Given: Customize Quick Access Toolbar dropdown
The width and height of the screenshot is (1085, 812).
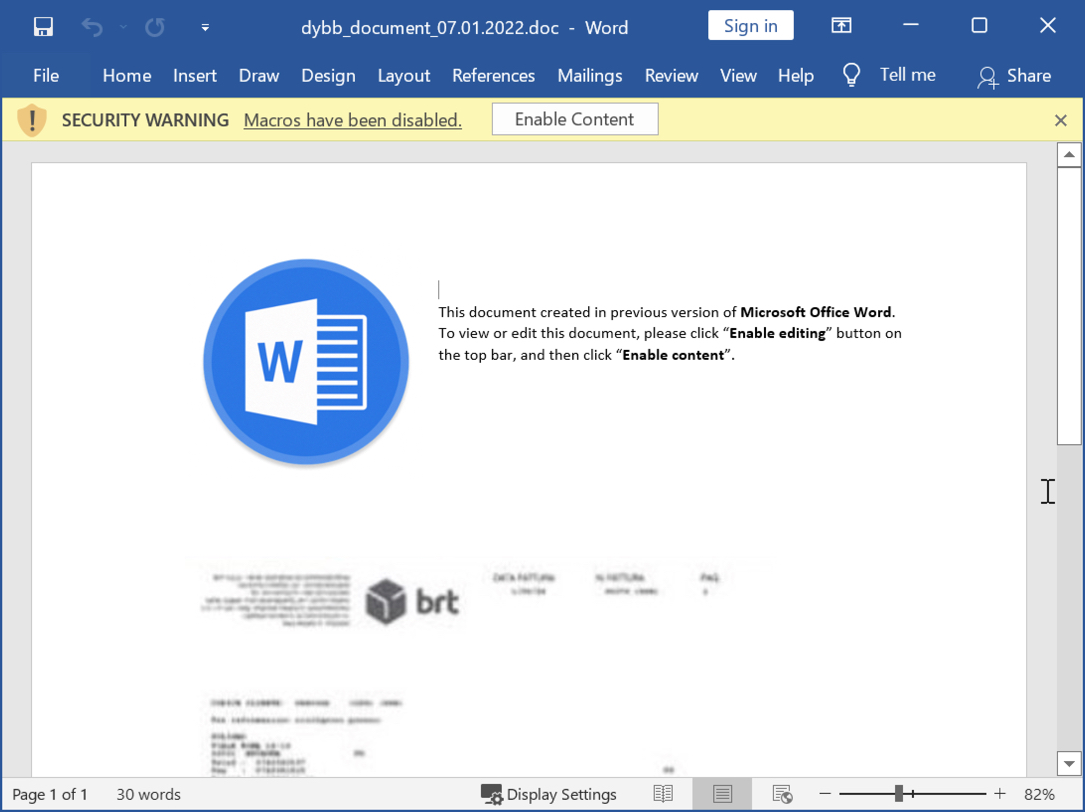Looking at the screenshot, I should pos(205,28).
